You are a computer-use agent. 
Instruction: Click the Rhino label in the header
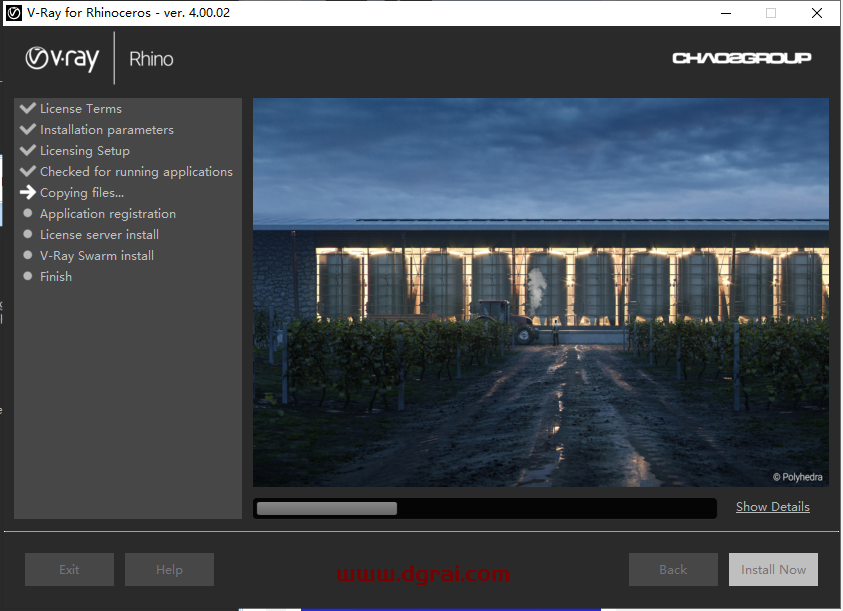(x=151, y=60)
